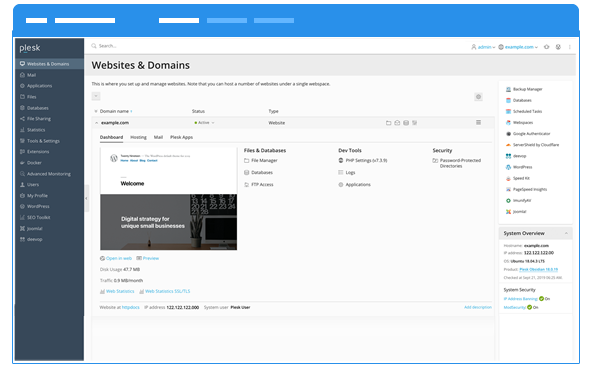The width and height of the screenshot is (594, 370).
Task: Click into the Search field
Action: coord(265,46)
